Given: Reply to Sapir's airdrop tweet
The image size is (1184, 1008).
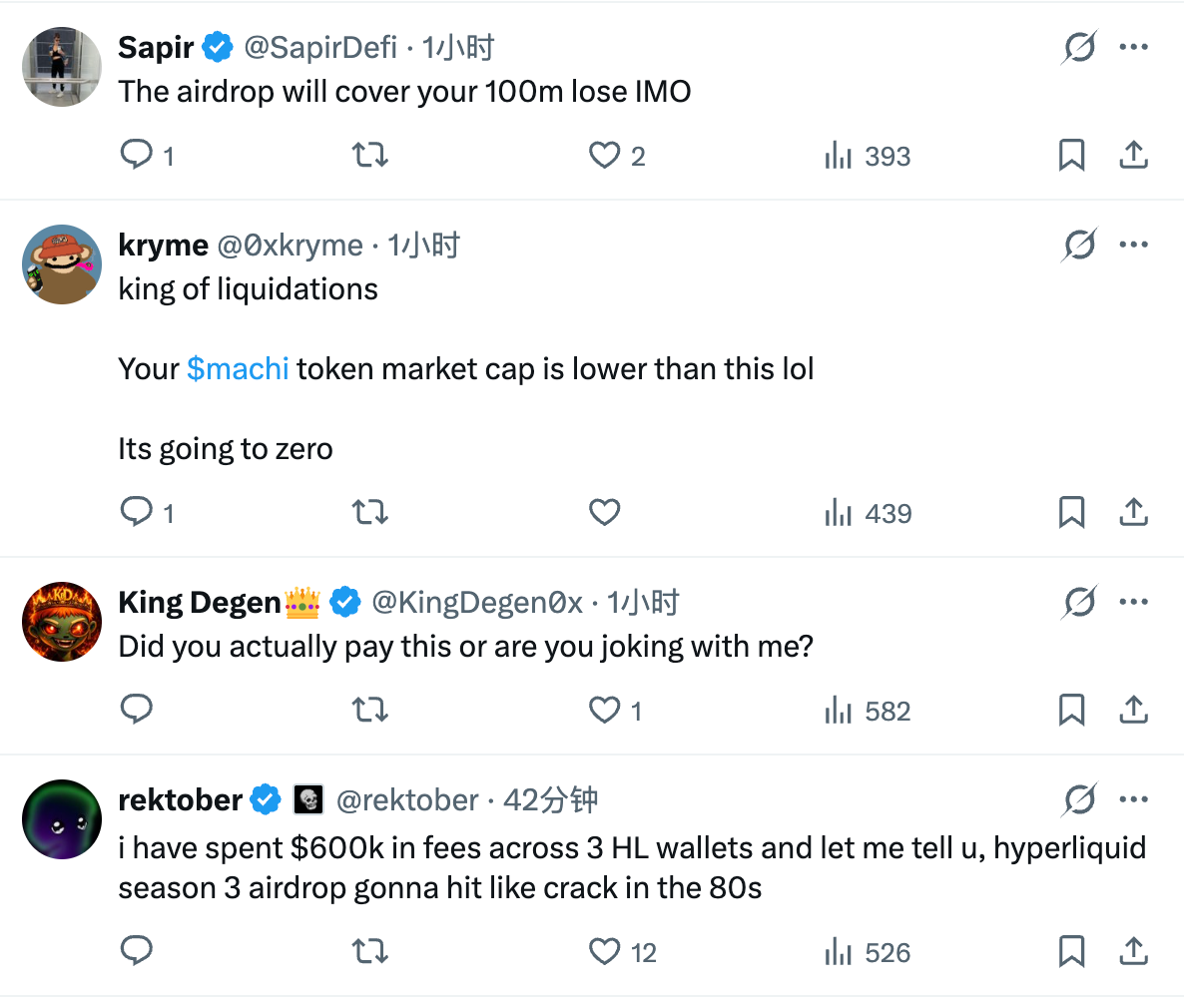Looking at the screenshot, I should (x=136, y=155).
